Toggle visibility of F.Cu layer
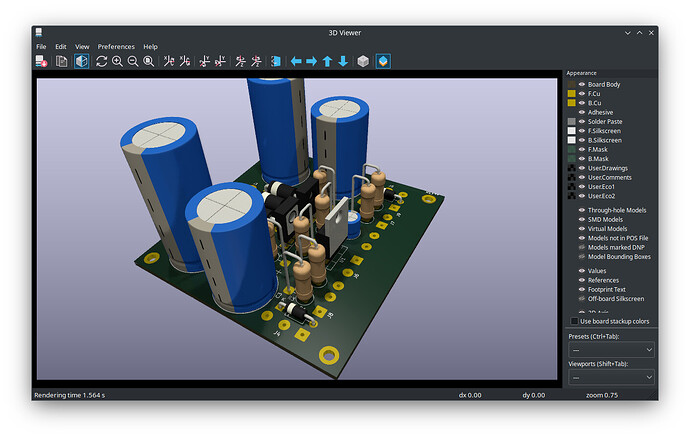 pos(582,93)
